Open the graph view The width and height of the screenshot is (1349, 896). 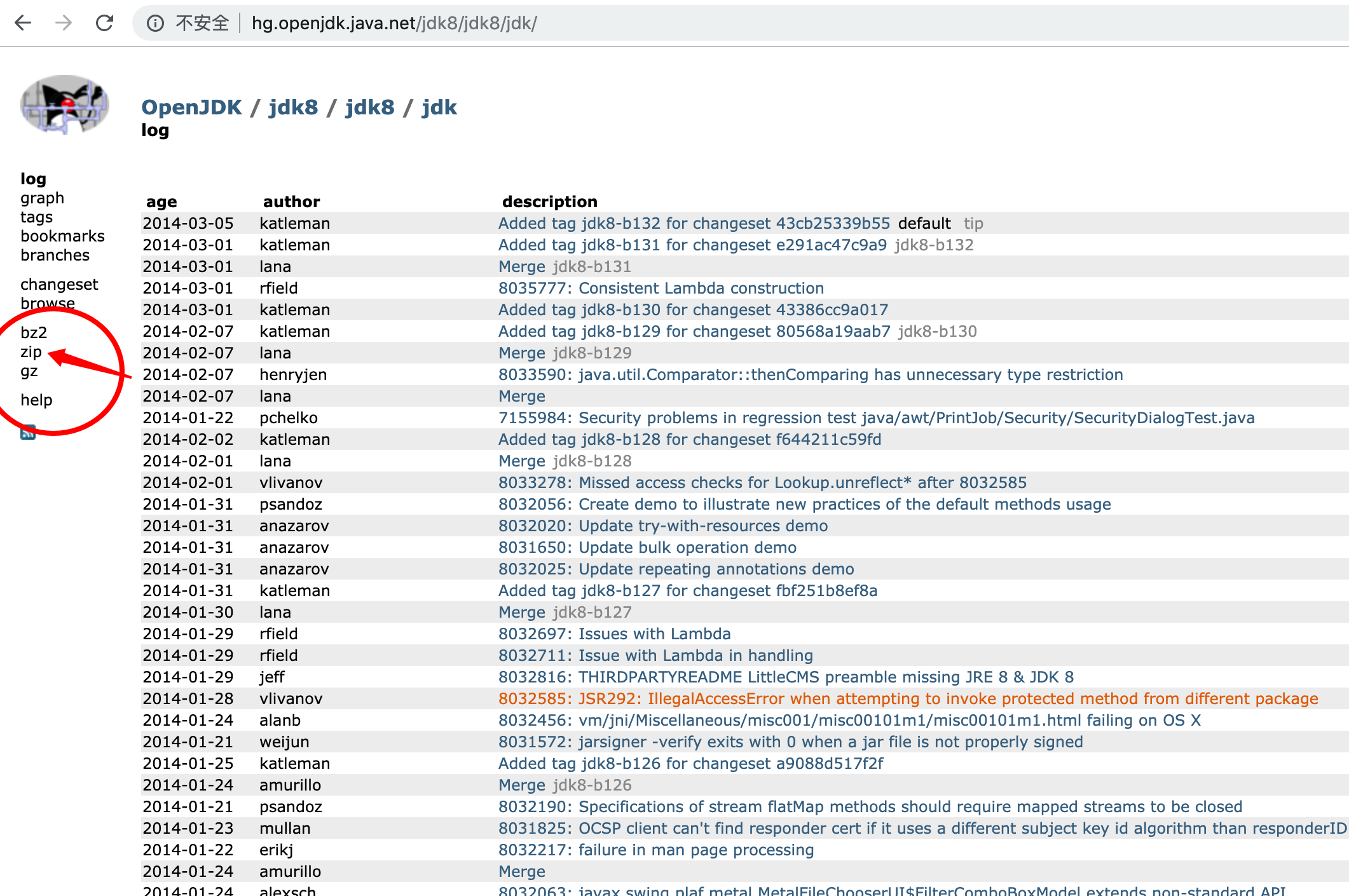42,198
